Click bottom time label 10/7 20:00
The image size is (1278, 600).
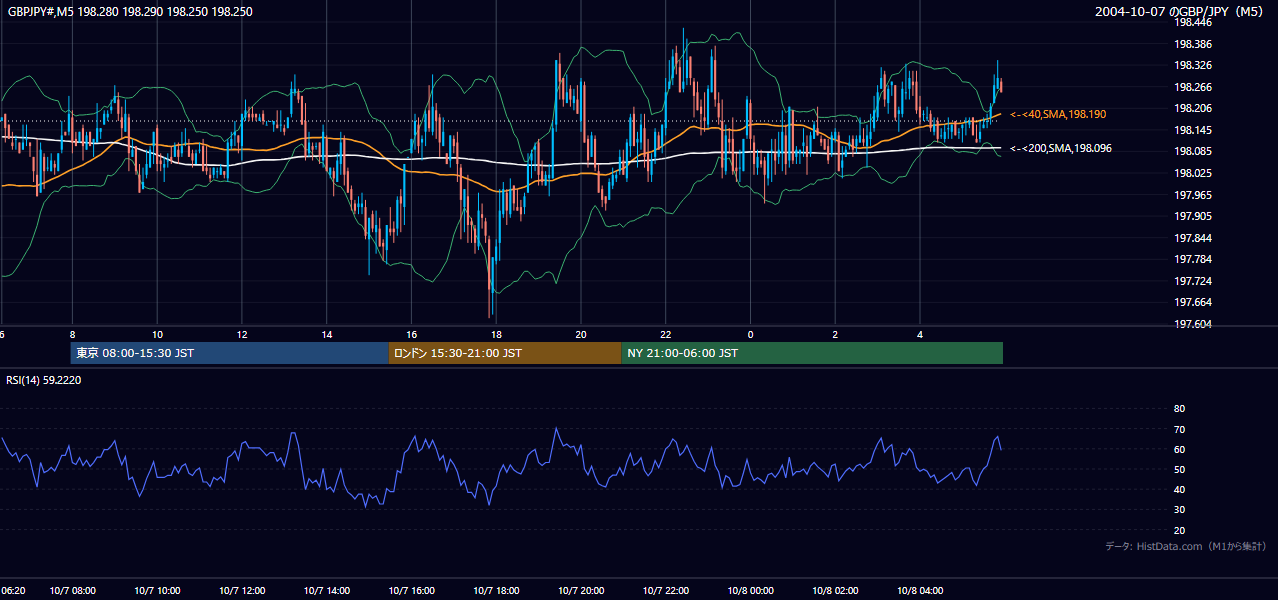(581, 591)
